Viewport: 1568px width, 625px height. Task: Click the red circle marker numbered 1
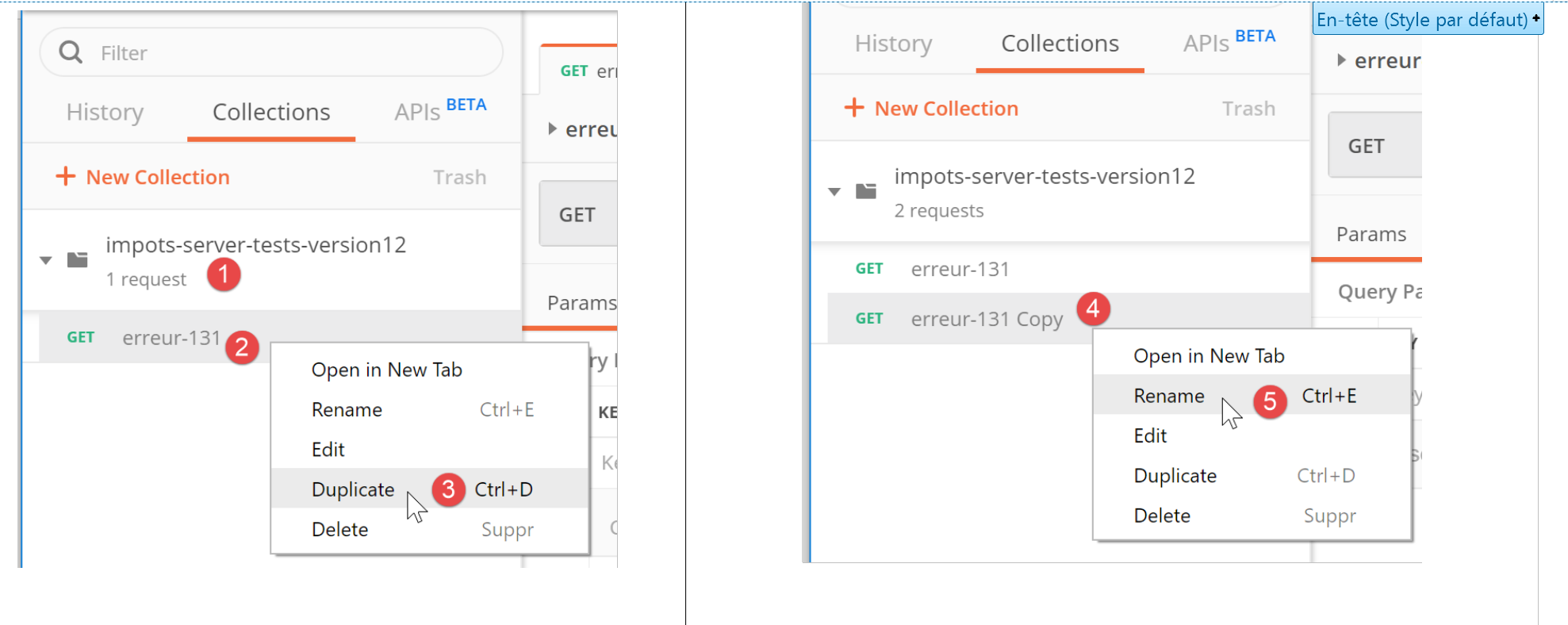pyautogui.click(x=224, y=274)
